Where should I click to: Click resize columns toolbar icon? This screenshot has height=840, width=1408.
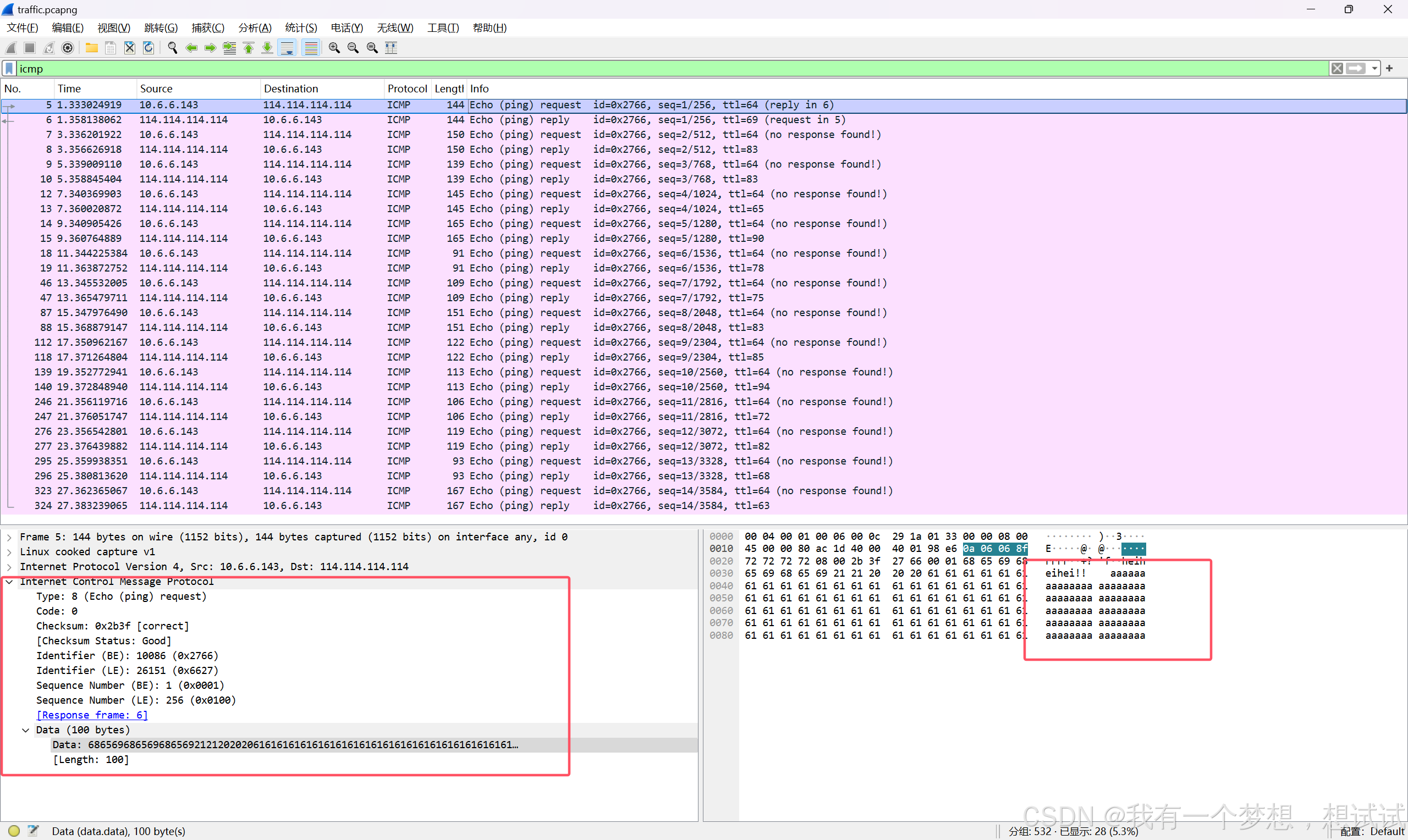pos(391,48)
